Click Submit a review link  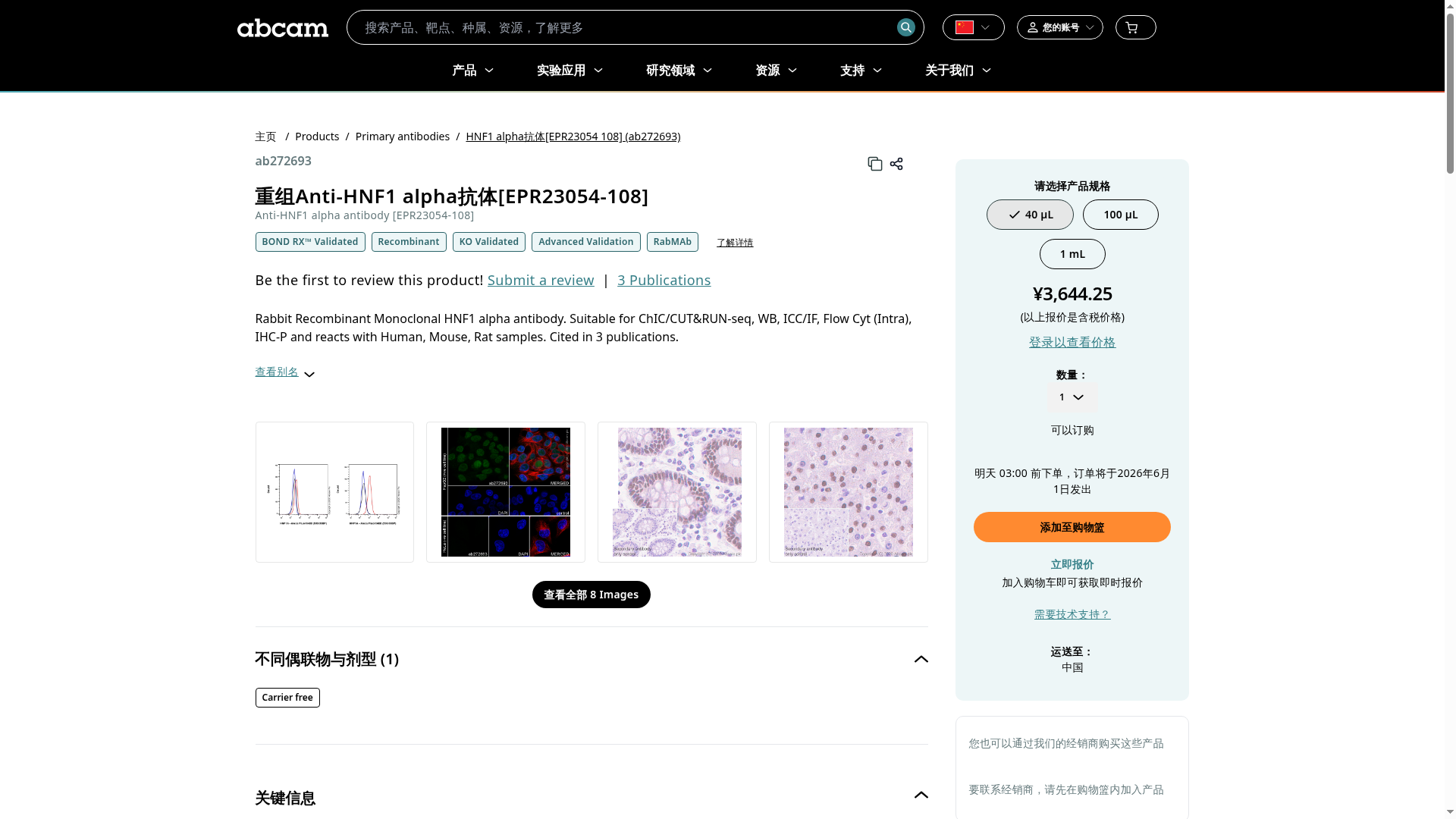coord(541,280)
